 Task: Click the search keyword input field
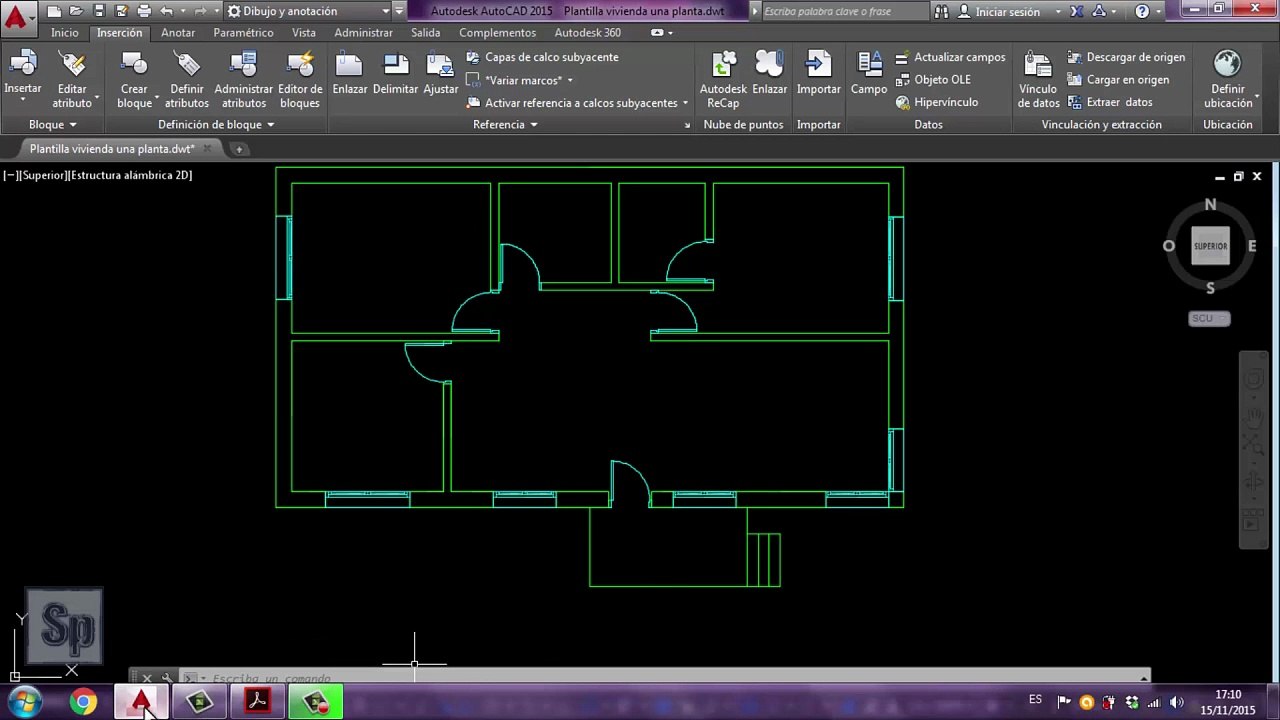846,12
